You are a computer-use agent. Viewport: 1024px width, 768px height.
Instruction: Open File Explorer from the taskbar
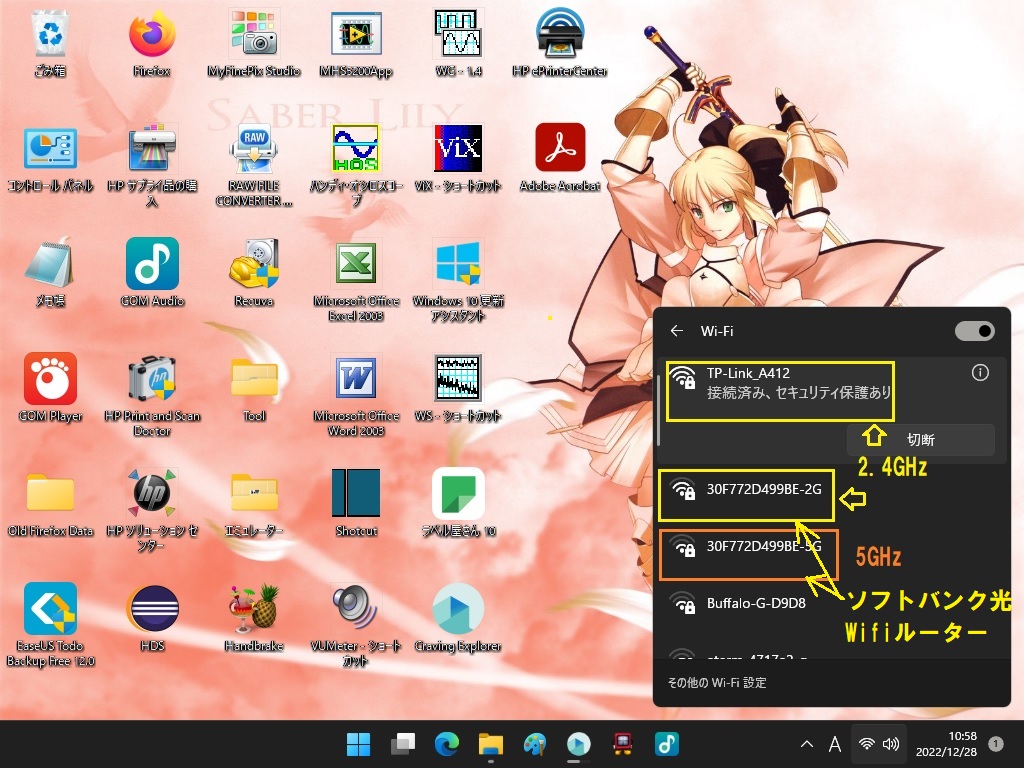click(490, 744)
